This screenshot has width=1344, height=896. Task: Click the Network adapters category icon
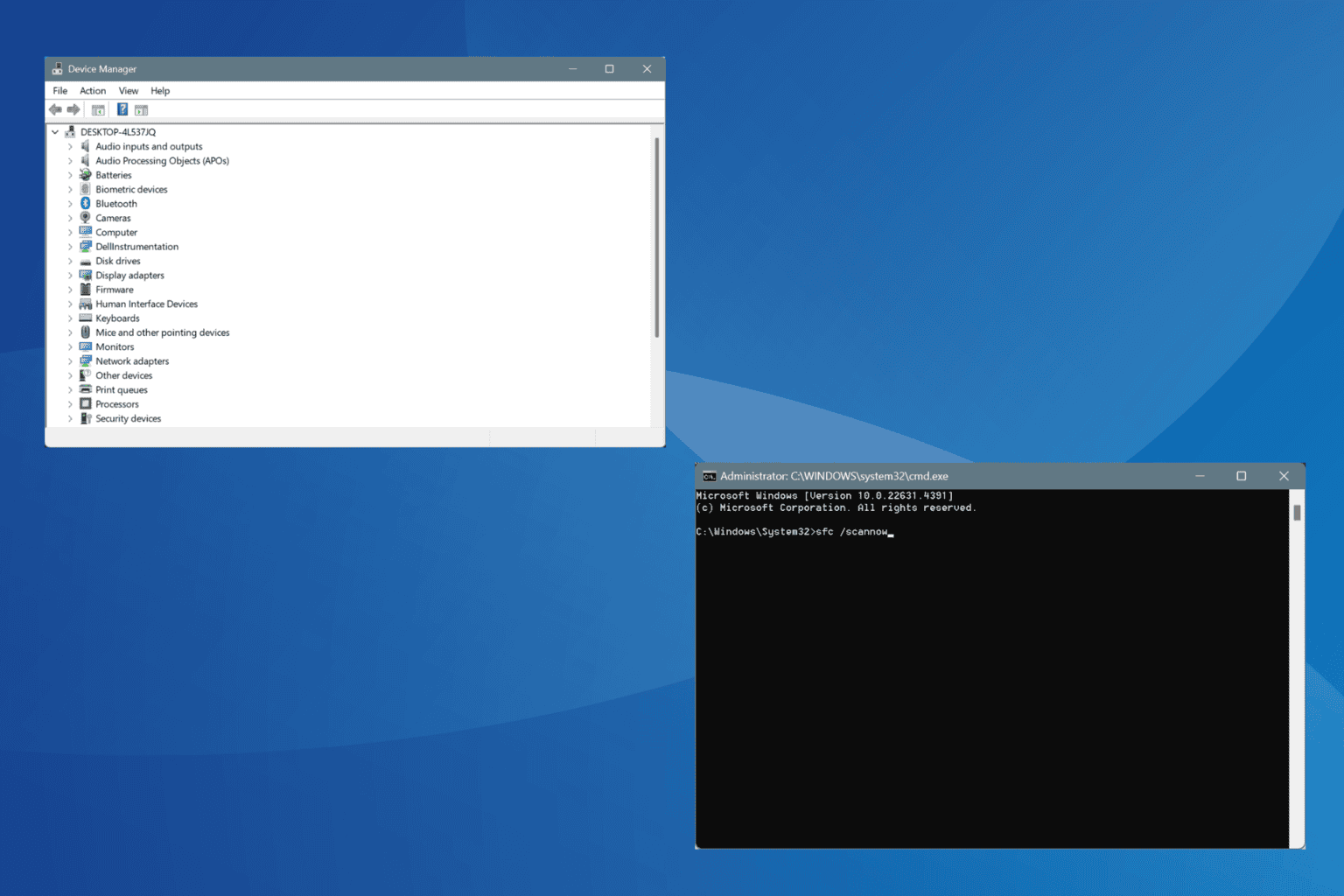[85, 360]
